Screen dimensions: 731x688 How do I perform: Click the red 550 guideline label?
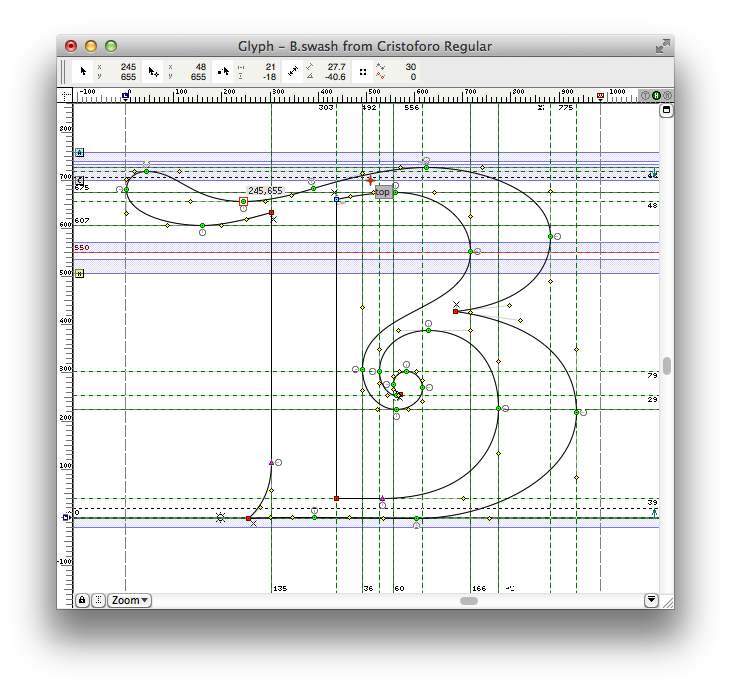click(x=82, y=248)
